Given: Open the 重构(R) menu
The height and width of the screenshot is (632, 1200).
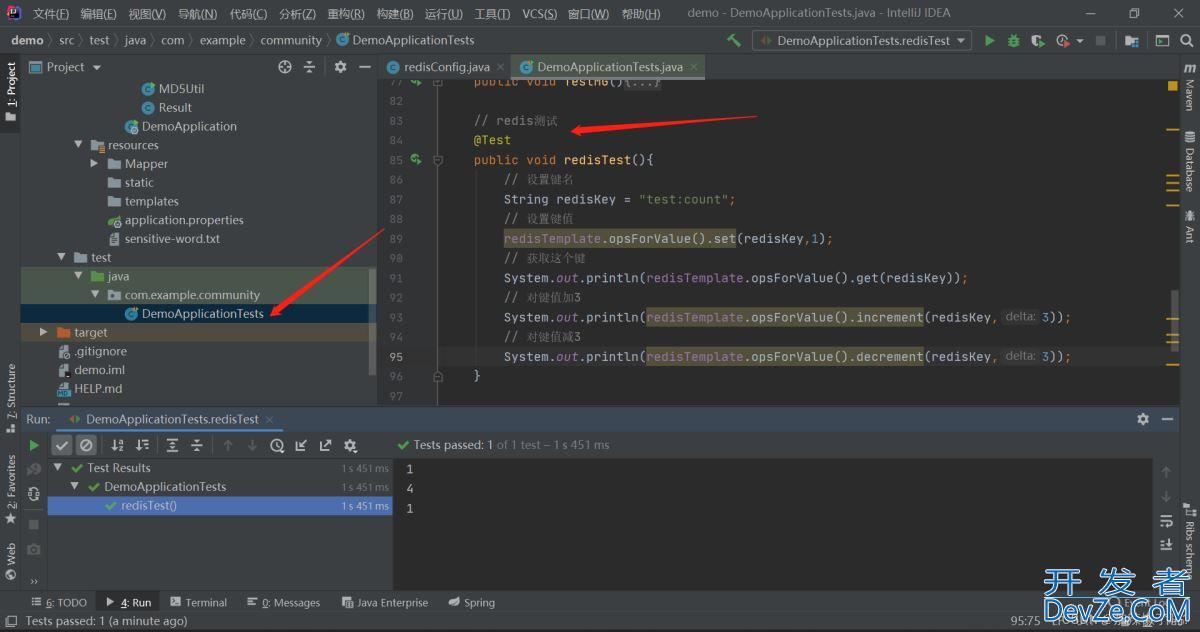Looking at the screenshot, I should [346, 14].
